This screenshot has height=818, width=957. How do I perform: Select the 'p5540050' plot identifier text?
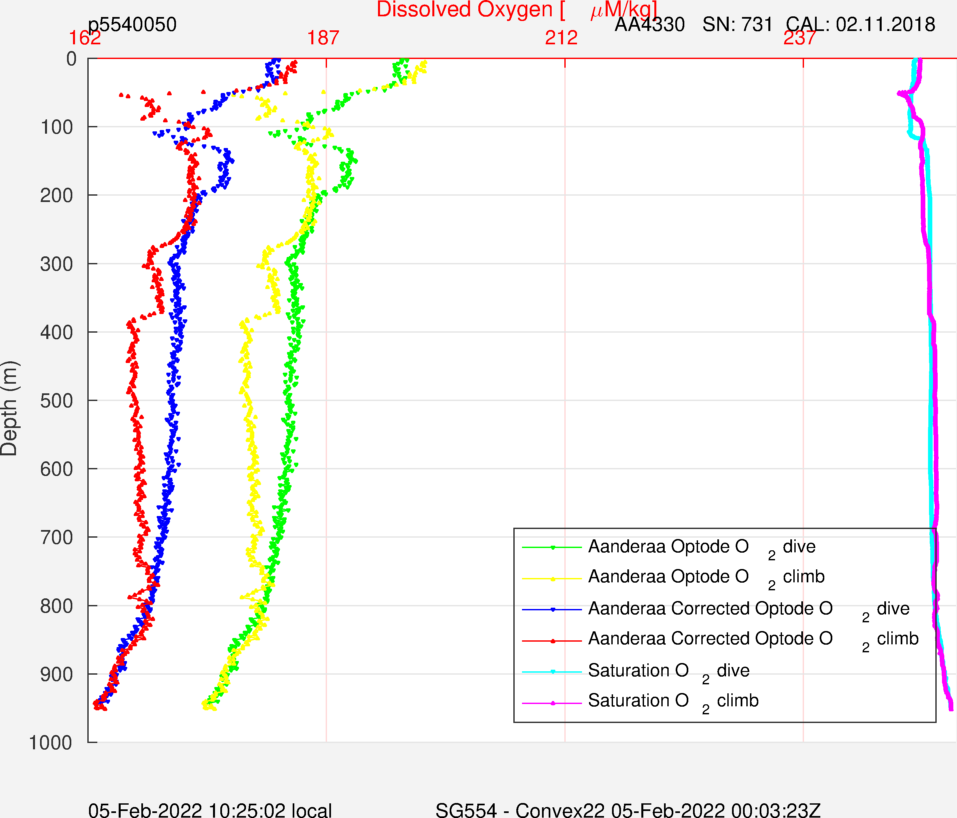pos(132,24)
